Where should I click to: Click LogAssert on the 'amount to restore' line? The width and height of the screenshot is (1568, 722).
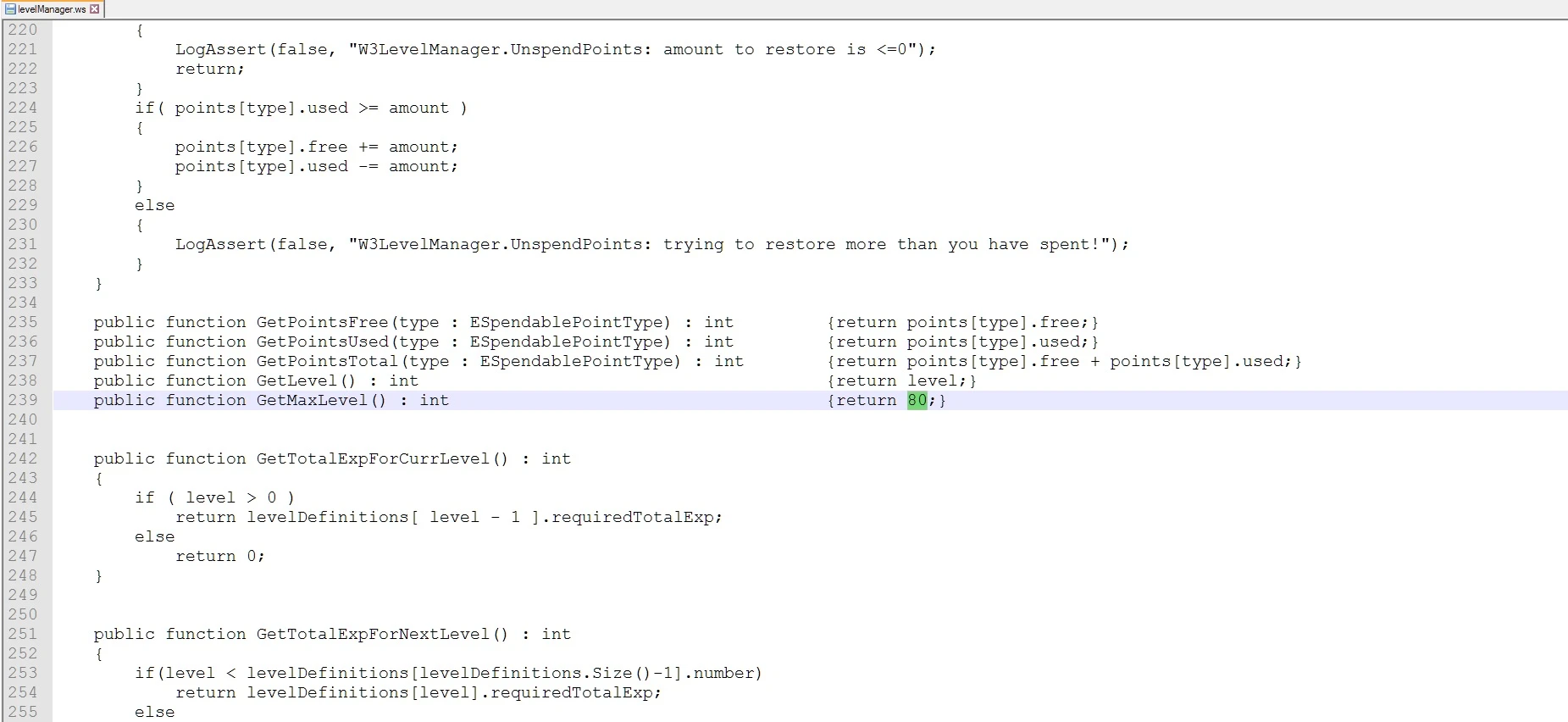click(220, 49)
